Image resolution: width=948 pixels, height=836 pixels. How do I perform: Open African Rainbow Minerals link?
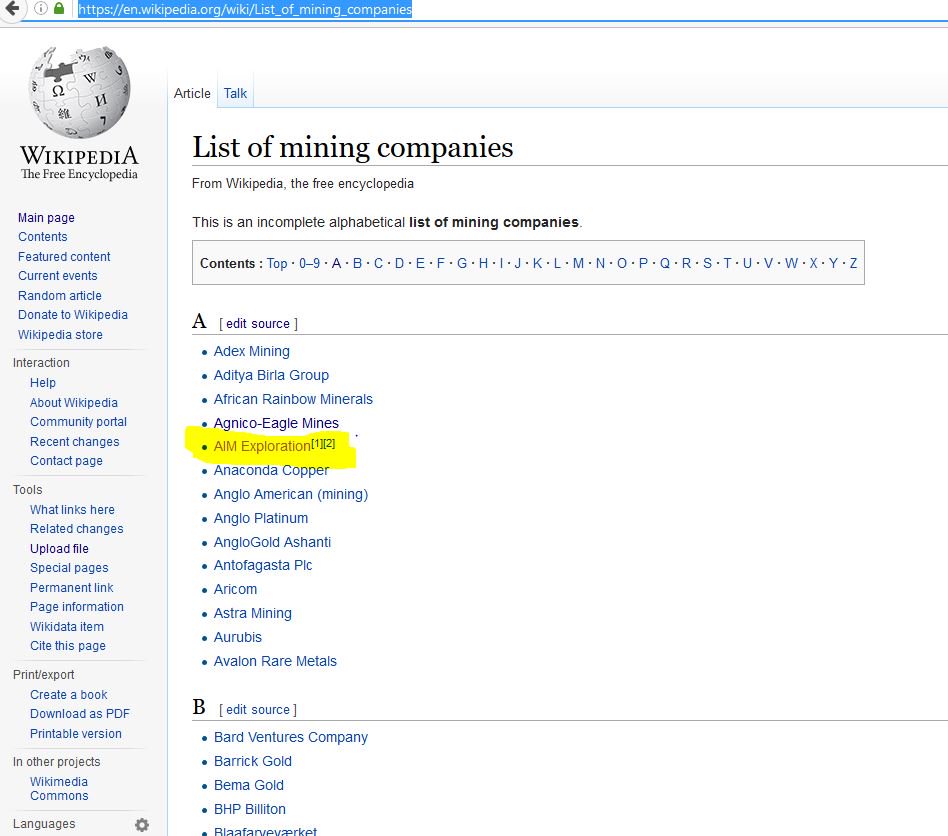pyautogui.click(x=293, y=400)
